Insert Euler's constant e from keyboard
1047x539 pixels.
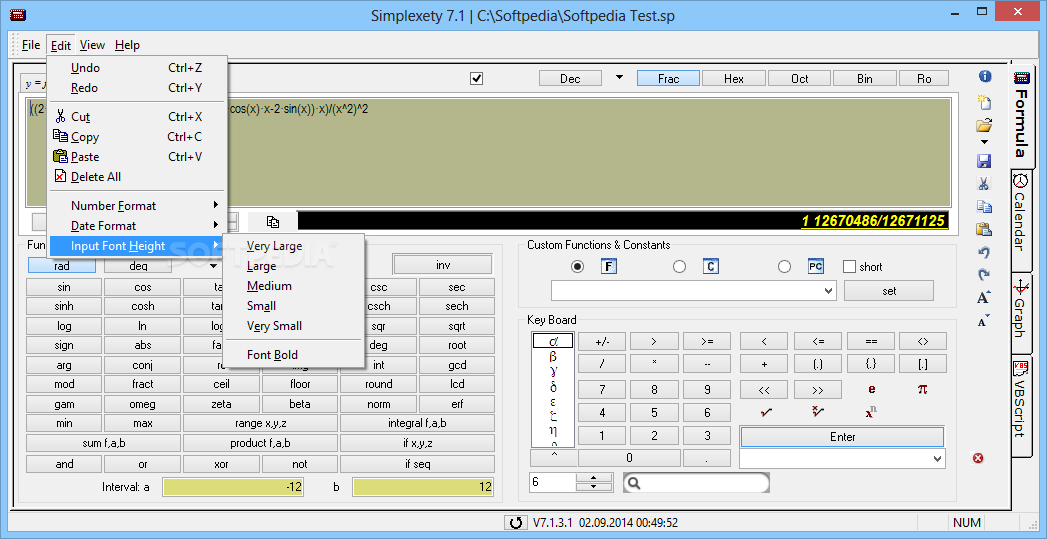pyautogui.click(x=871, y=389)
